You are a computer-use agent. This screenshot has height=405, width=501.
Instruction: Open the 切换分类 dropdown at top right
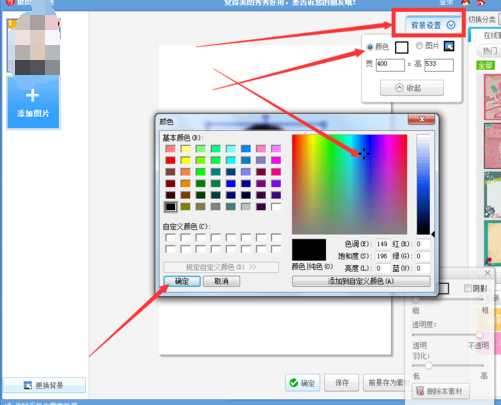click(499, 19)
